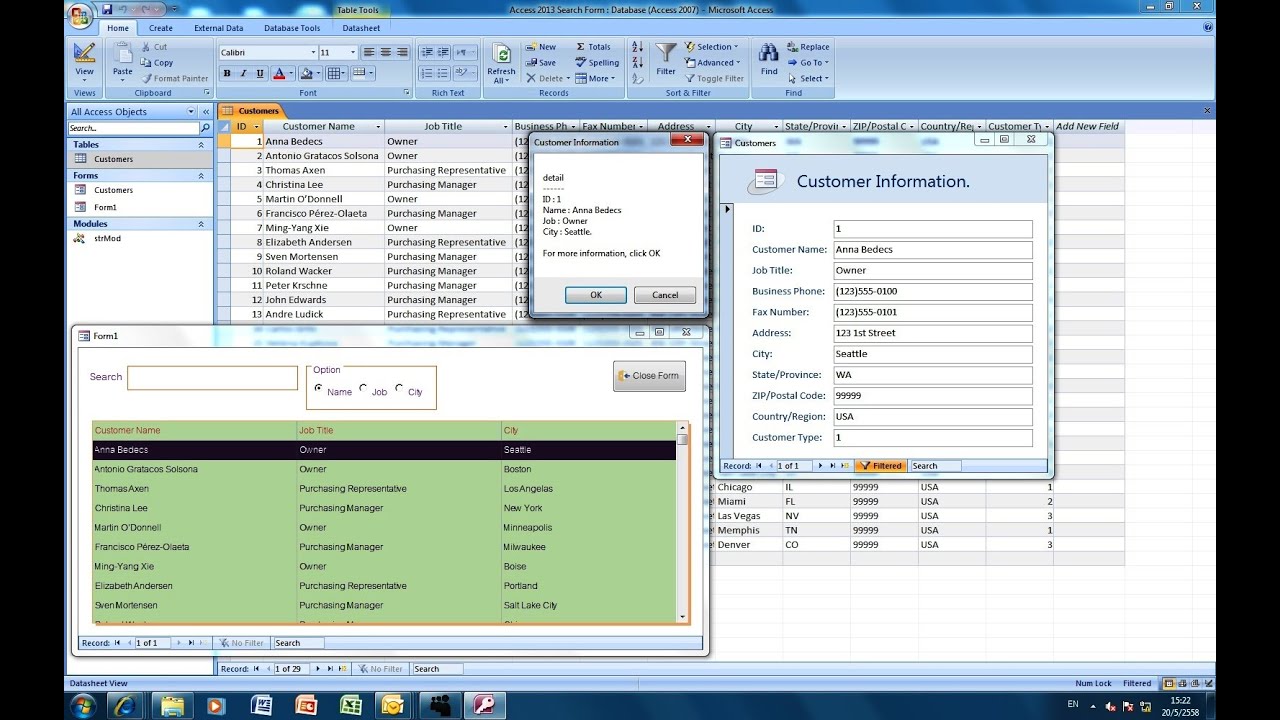The image size is (1280, 720).
Task: Click Cancel in Customer Information dialog
Action: 665,295
